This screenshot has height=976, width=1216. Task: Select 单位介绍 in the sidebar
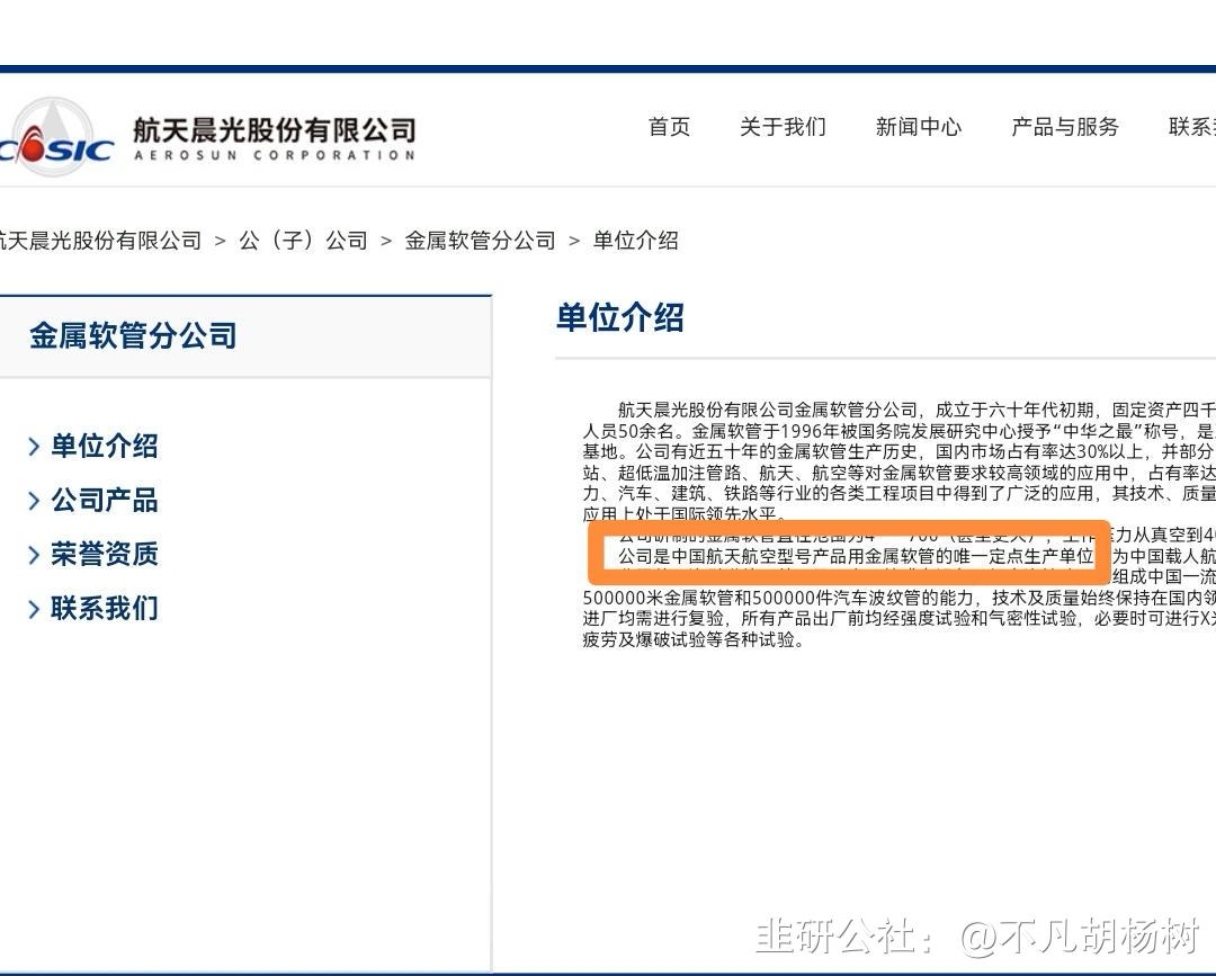pos(105,446)
